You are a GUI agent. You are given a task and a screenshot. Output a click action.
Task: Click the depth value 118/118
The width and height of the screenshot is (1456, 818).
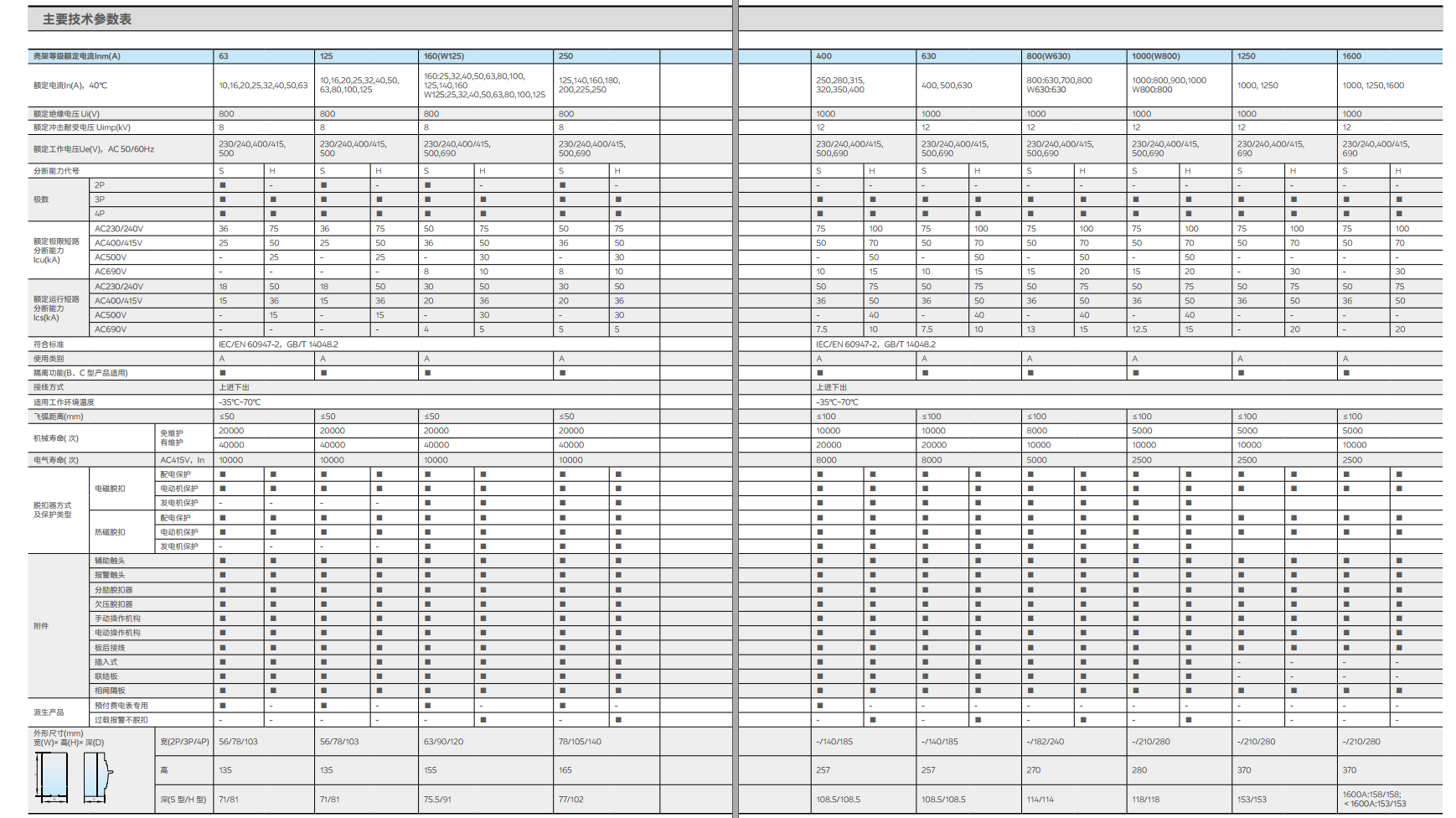pyautogui.click(x=1146, y=800)
